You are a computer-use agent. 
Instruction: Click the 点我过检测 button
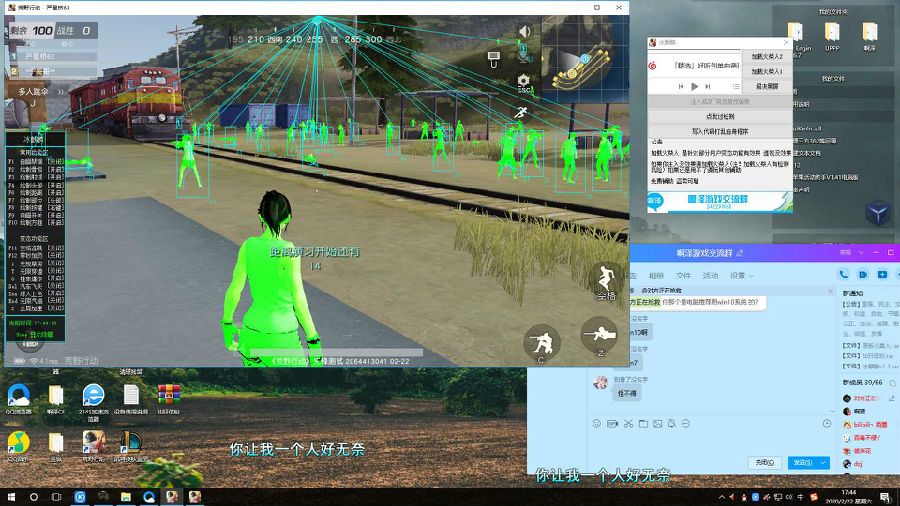(x=719, y=117)
